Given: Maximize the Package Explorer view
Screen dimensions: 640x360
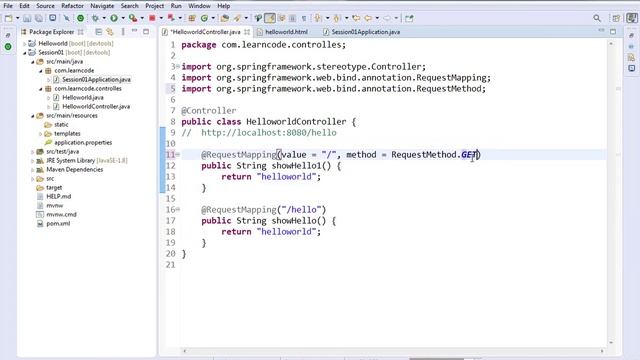Looking at the screenshot, I should (x=146, y=31).
